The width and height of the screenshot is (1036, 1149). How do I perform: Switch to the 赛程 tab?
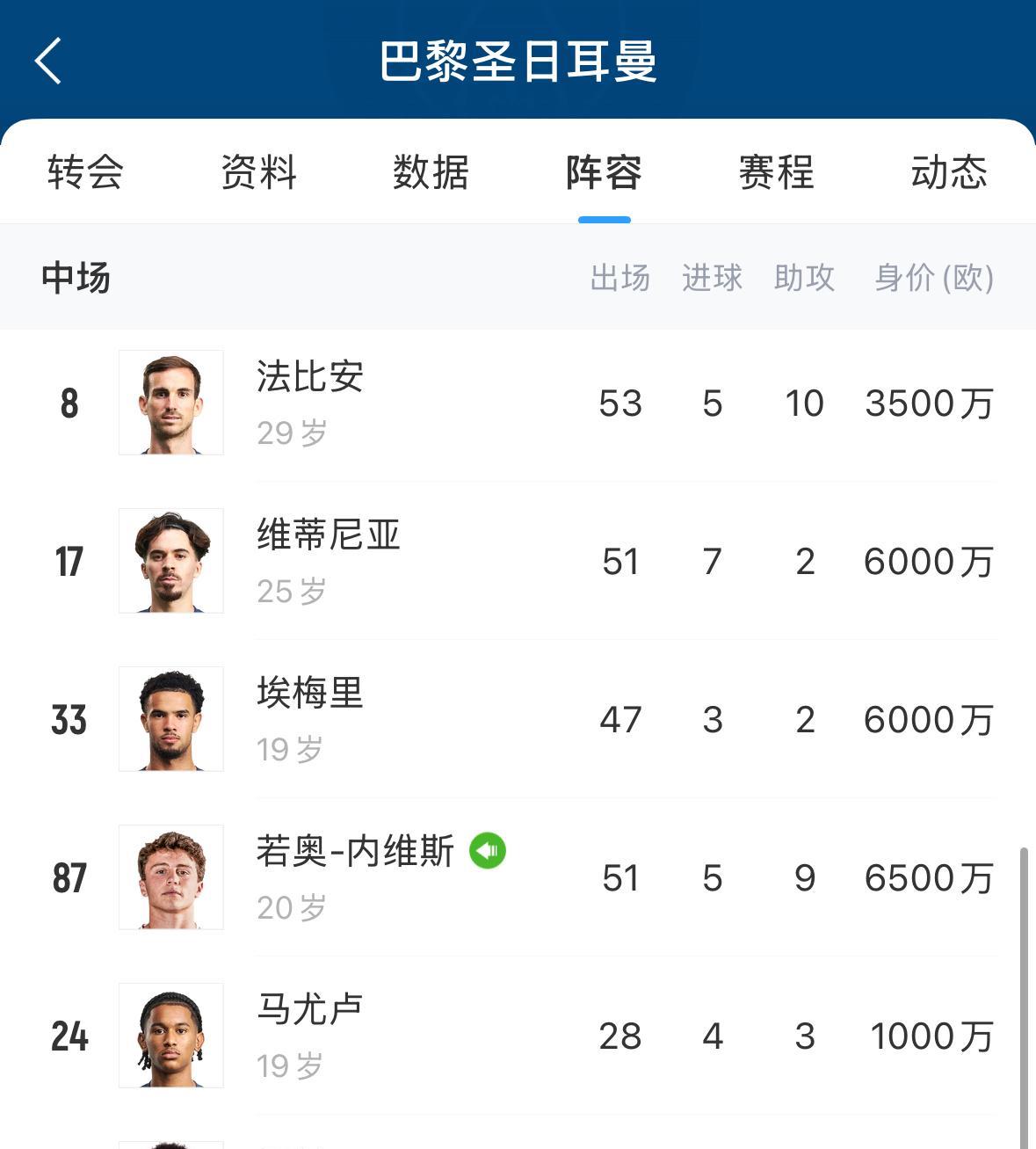coord(776,171)
